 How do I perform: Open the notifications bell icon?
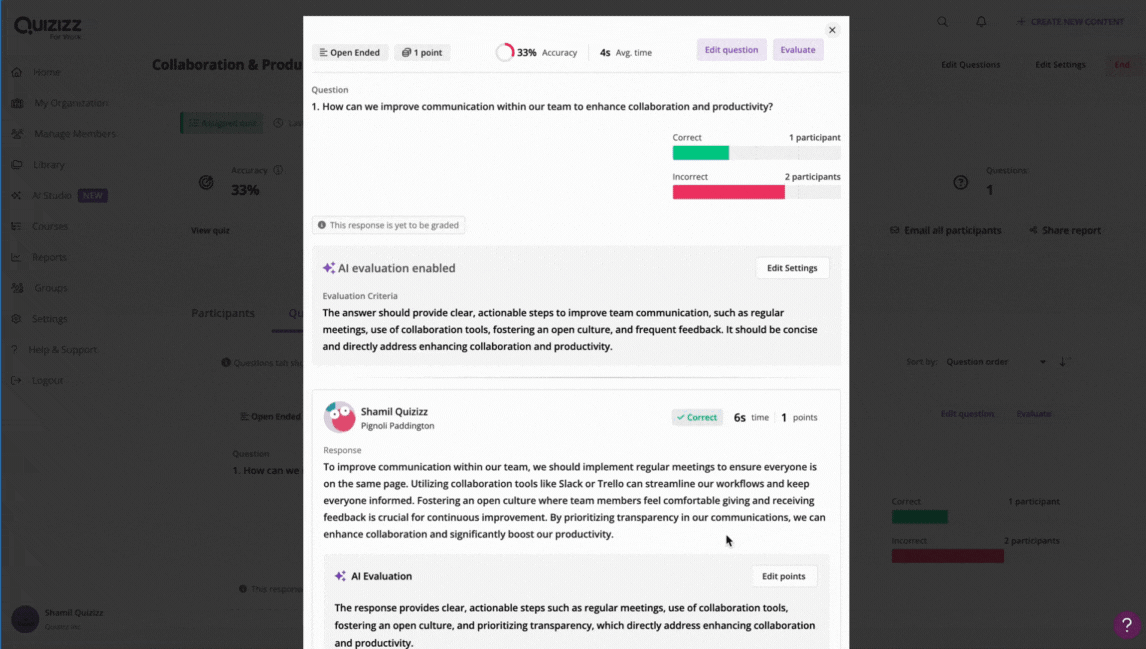click(981, 22)
